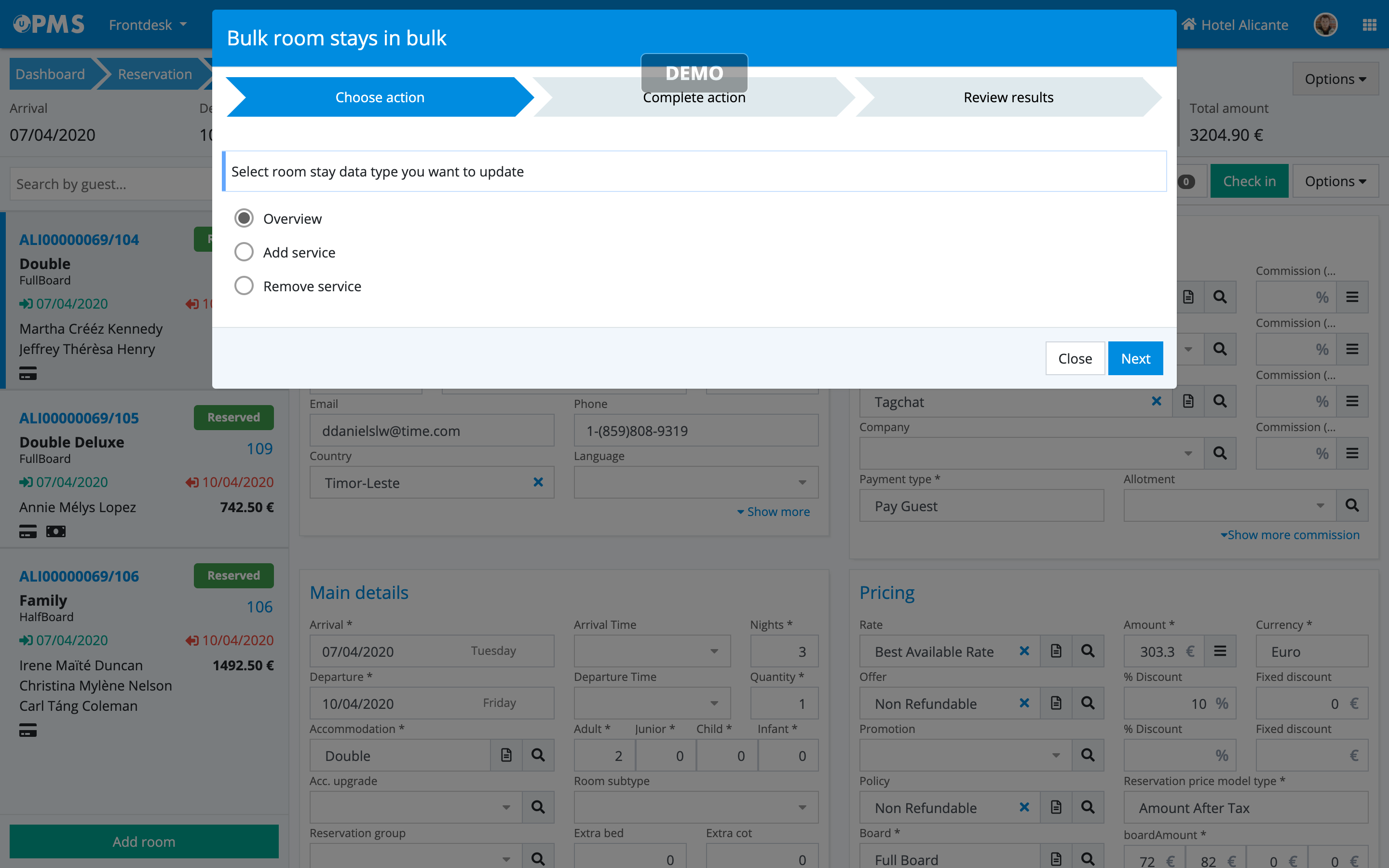
Task: Select the Overview radio option
Action: point(244,218)
